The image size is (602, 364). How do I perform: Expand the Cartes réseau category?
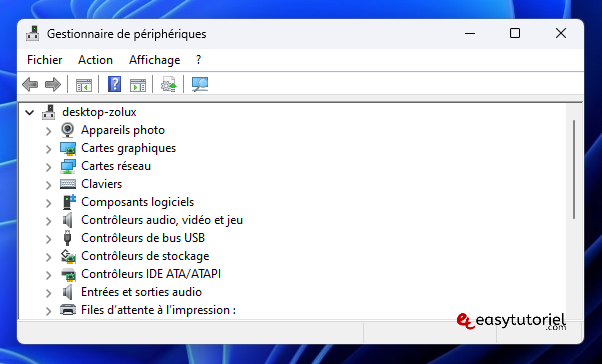48,167
